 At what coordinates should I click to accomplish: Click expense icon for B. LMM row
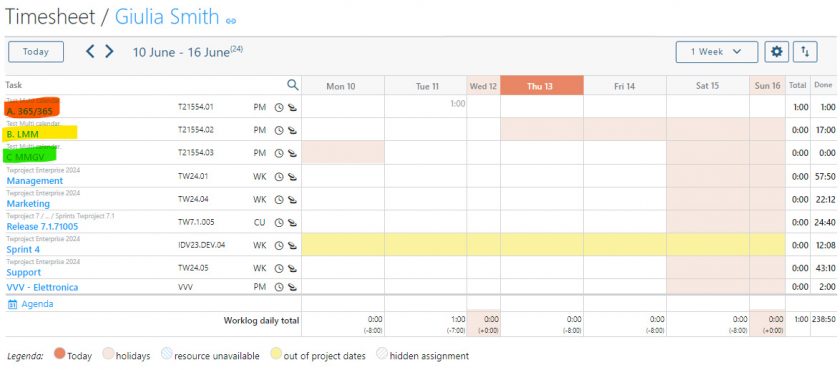pos(292,130)
